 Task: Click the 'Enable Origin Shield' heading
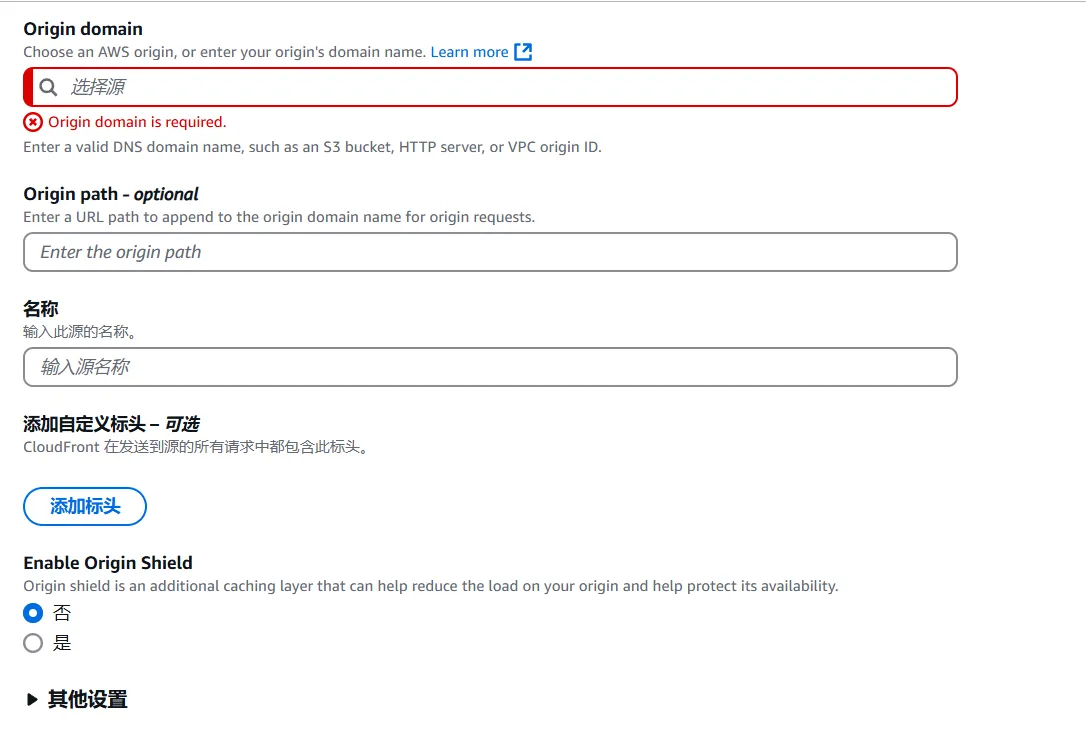pyautogui.click(x=108, y=563)
